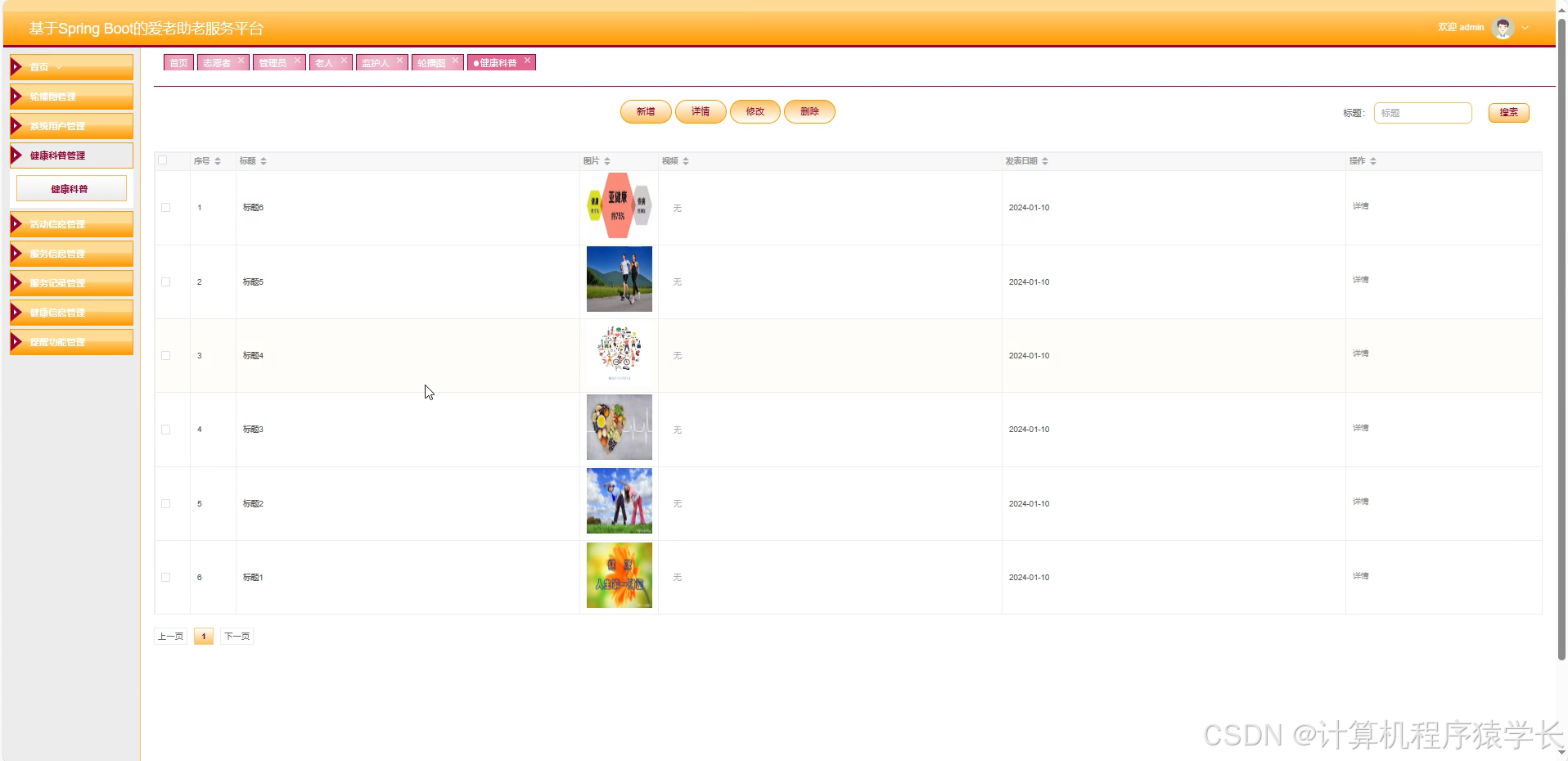Open the dropdown arrow beside admin avatar

click(1525, 28)
